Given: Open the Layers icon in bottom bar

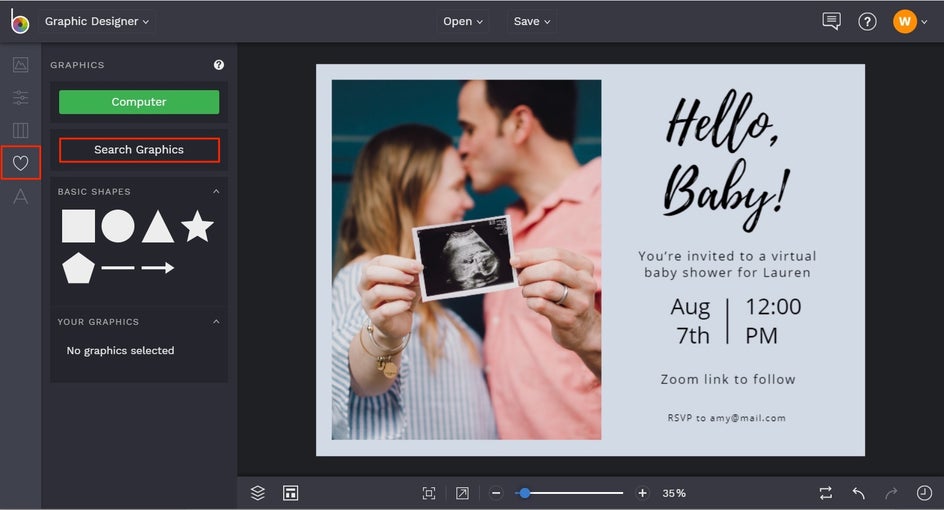Looking at the screenshot, I should [x=258, y=493].
